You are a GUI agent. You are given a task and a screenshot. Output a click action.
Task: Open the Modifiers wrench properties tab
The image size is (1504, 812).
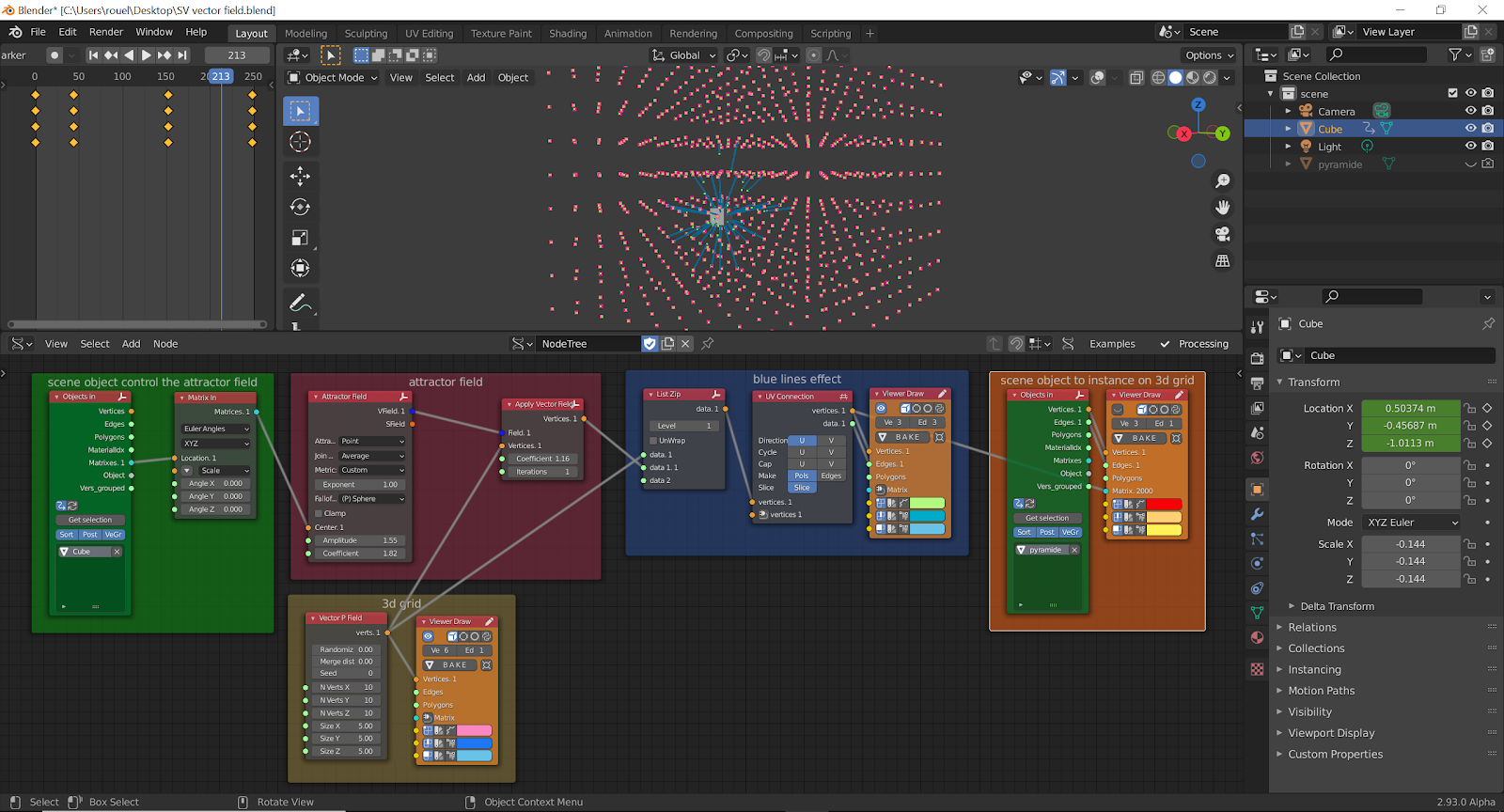pos(1257,514)
